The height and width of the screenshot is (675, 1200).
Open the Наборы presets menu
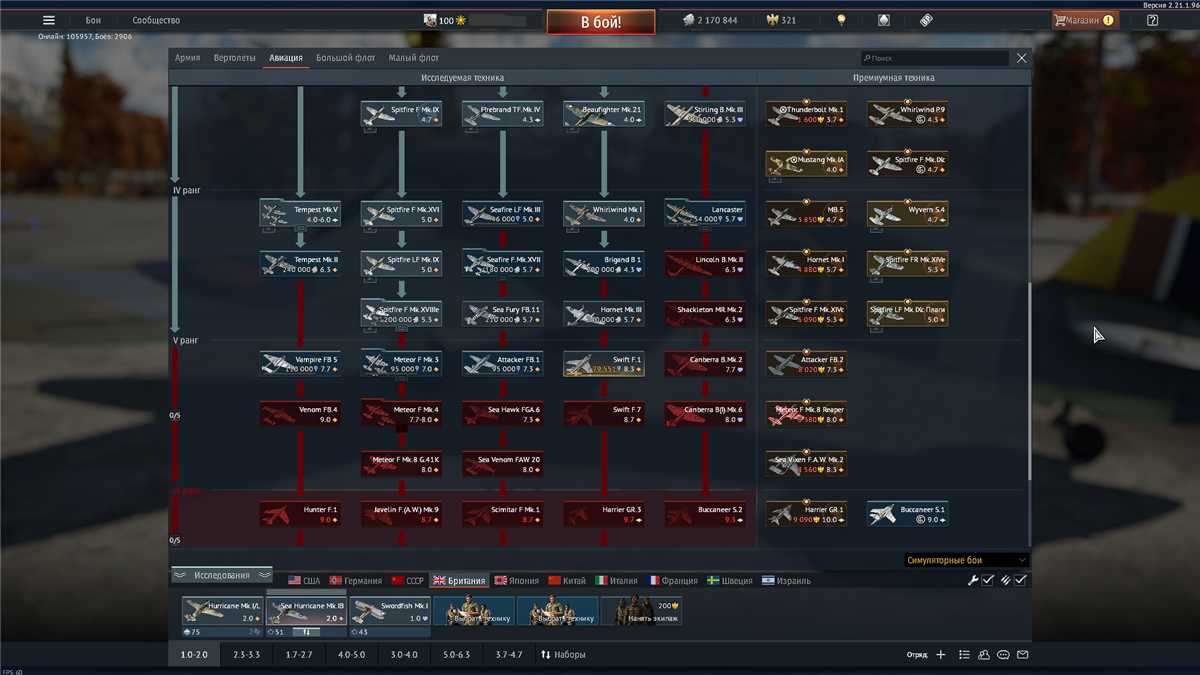tap(563, 655)
